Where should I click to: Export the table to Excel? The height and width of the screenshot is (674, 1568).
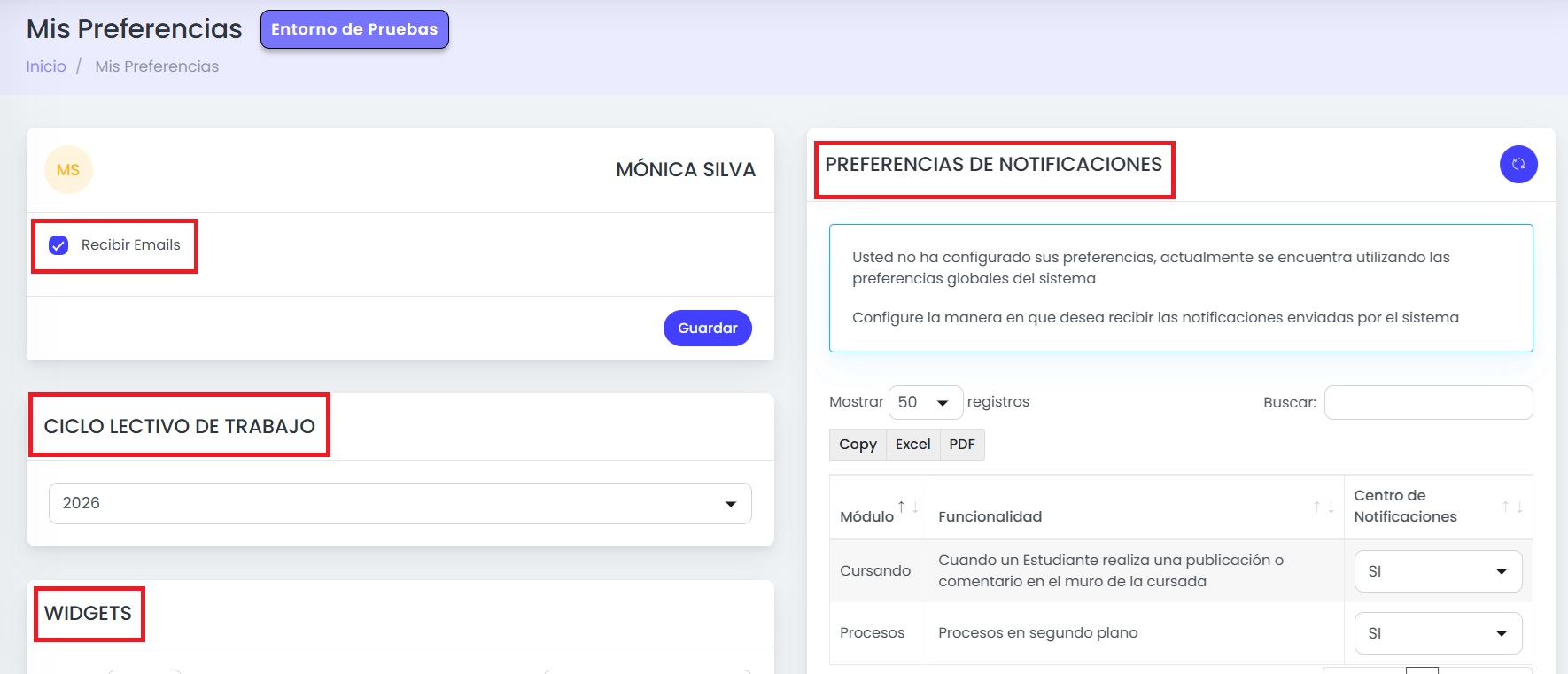[x=912, y=445]
